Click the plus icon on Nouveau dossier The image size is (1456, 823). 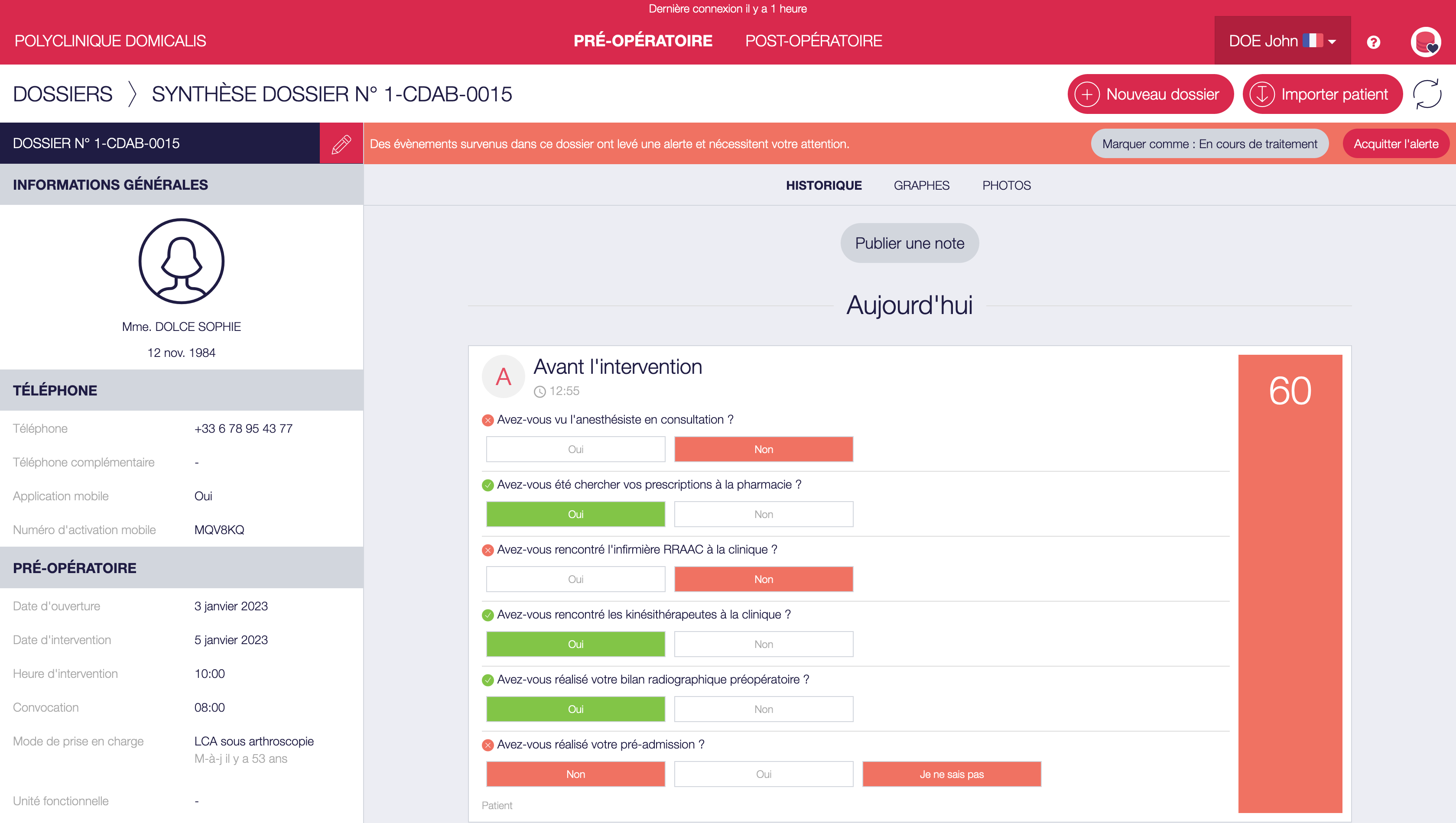click(1087, 94)
